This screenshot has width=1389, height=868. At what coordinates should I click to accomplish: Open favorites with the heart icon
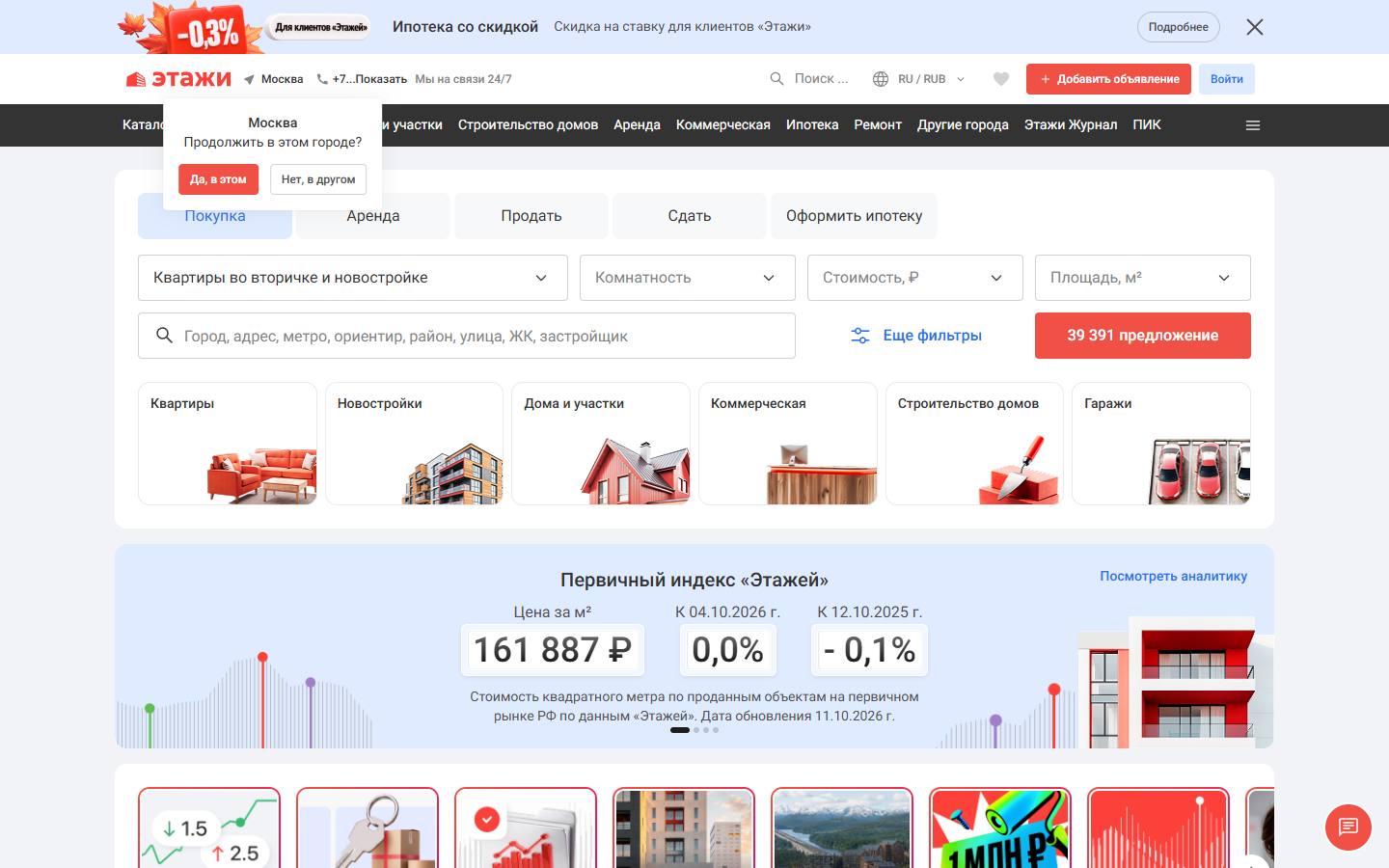tap(1001, 79)
